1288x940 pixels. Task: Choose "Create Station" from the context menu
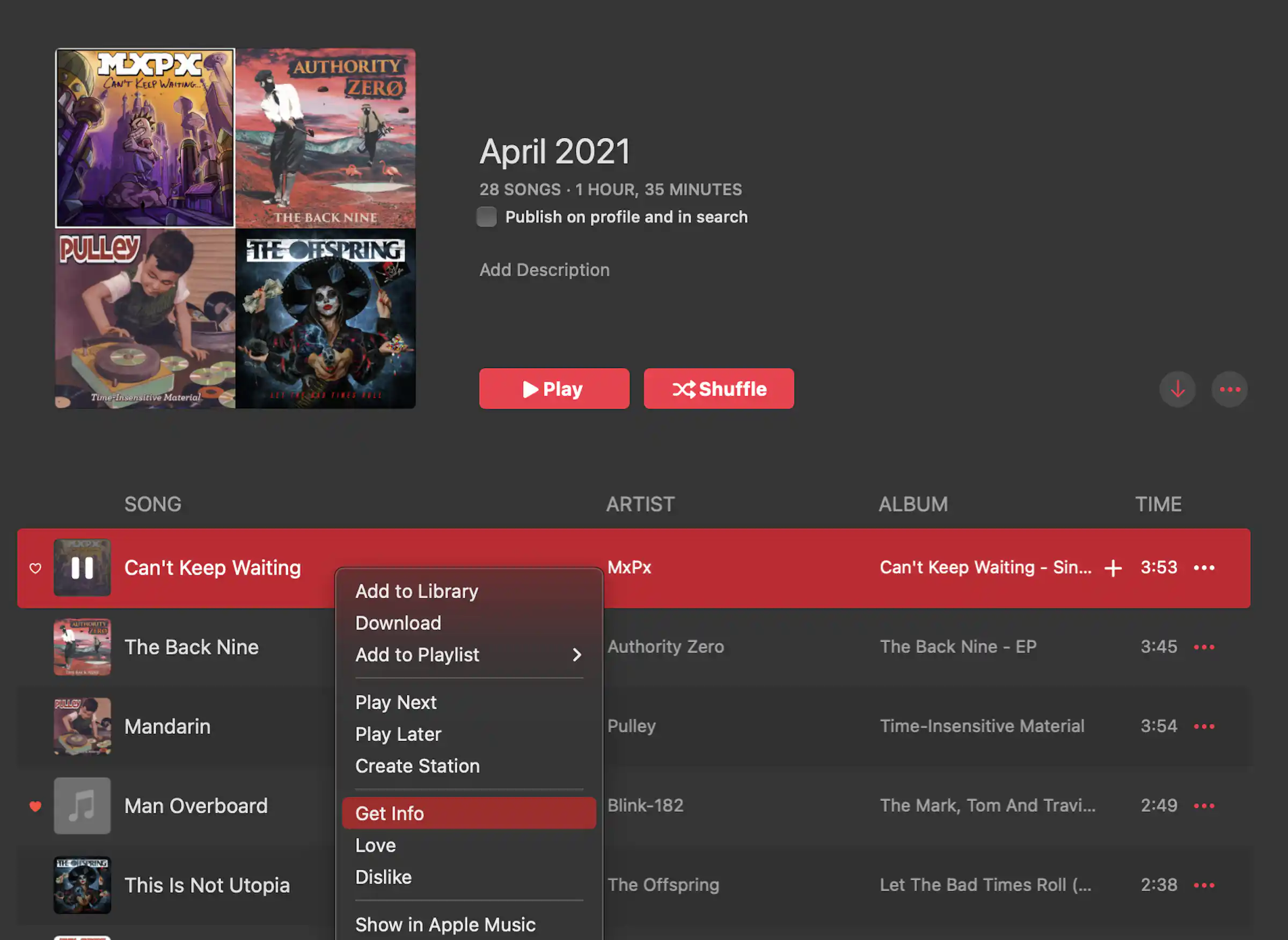pyautogui.click(x=416, y=766)
